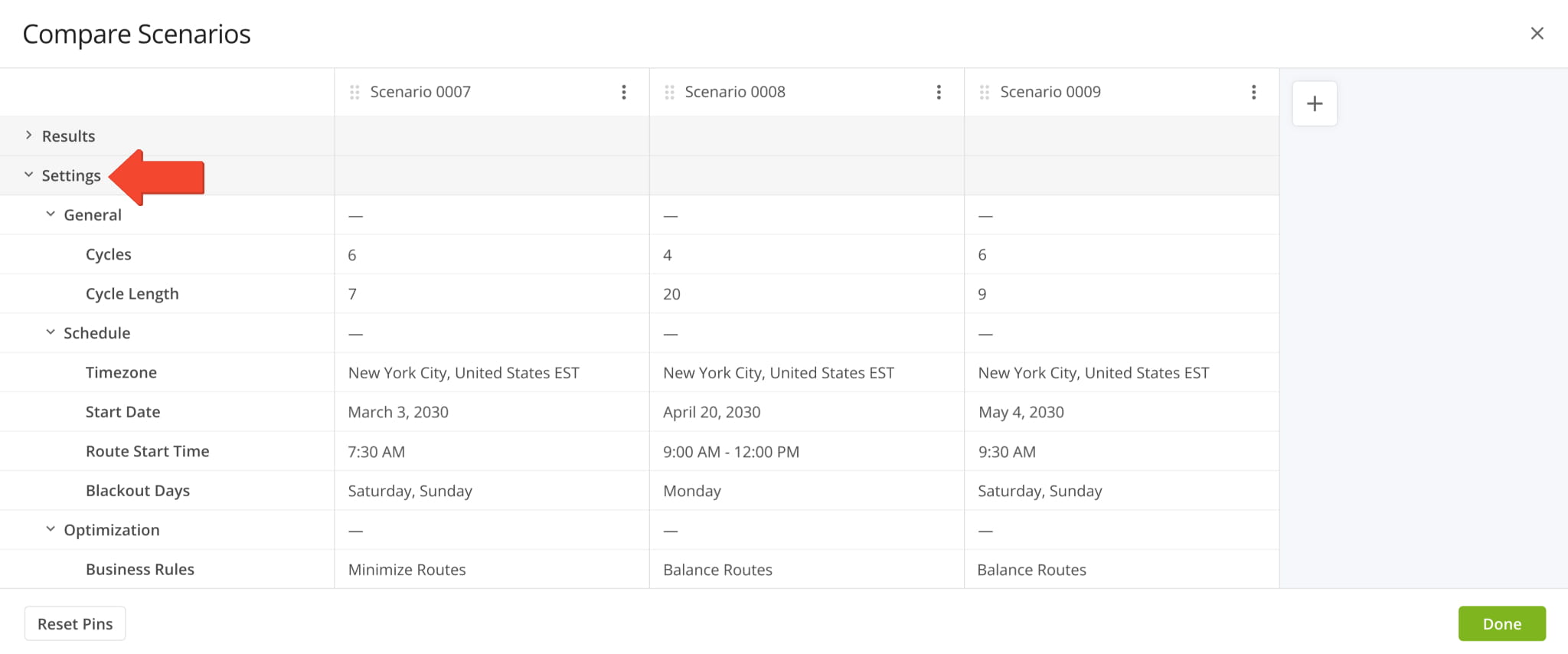Open the options menu for Scenario 0007
The height and width of the screenshot is (654, 1568).
coord(624,91)
